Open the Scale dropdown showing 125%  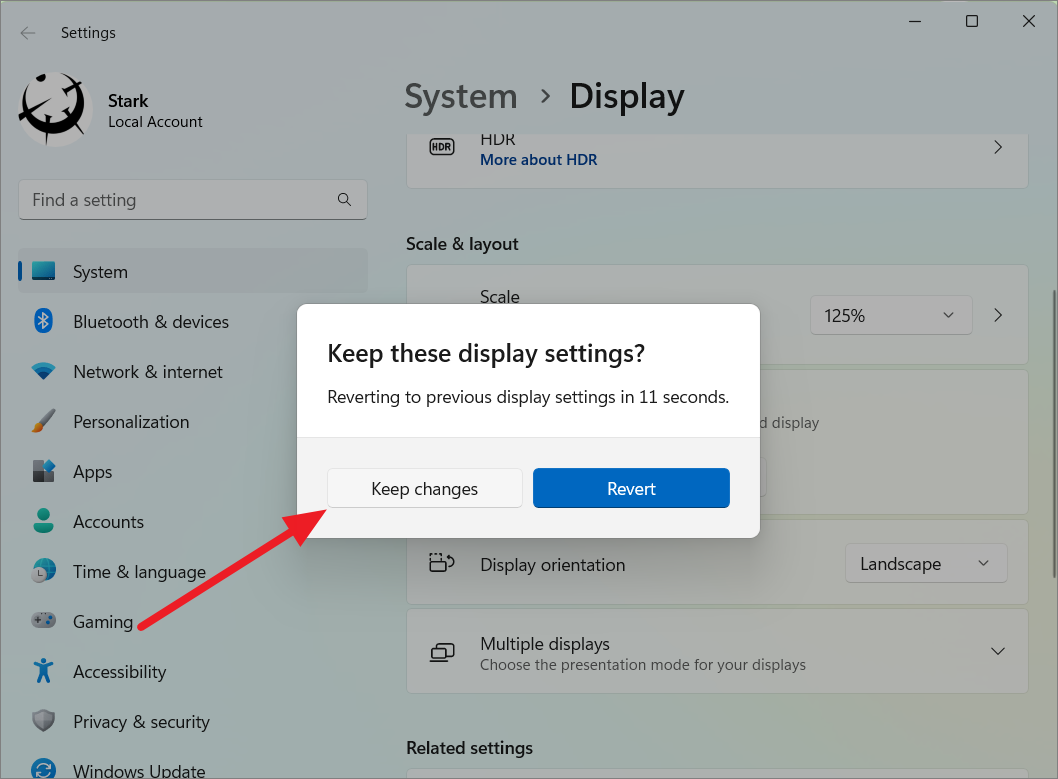point(890,314)
